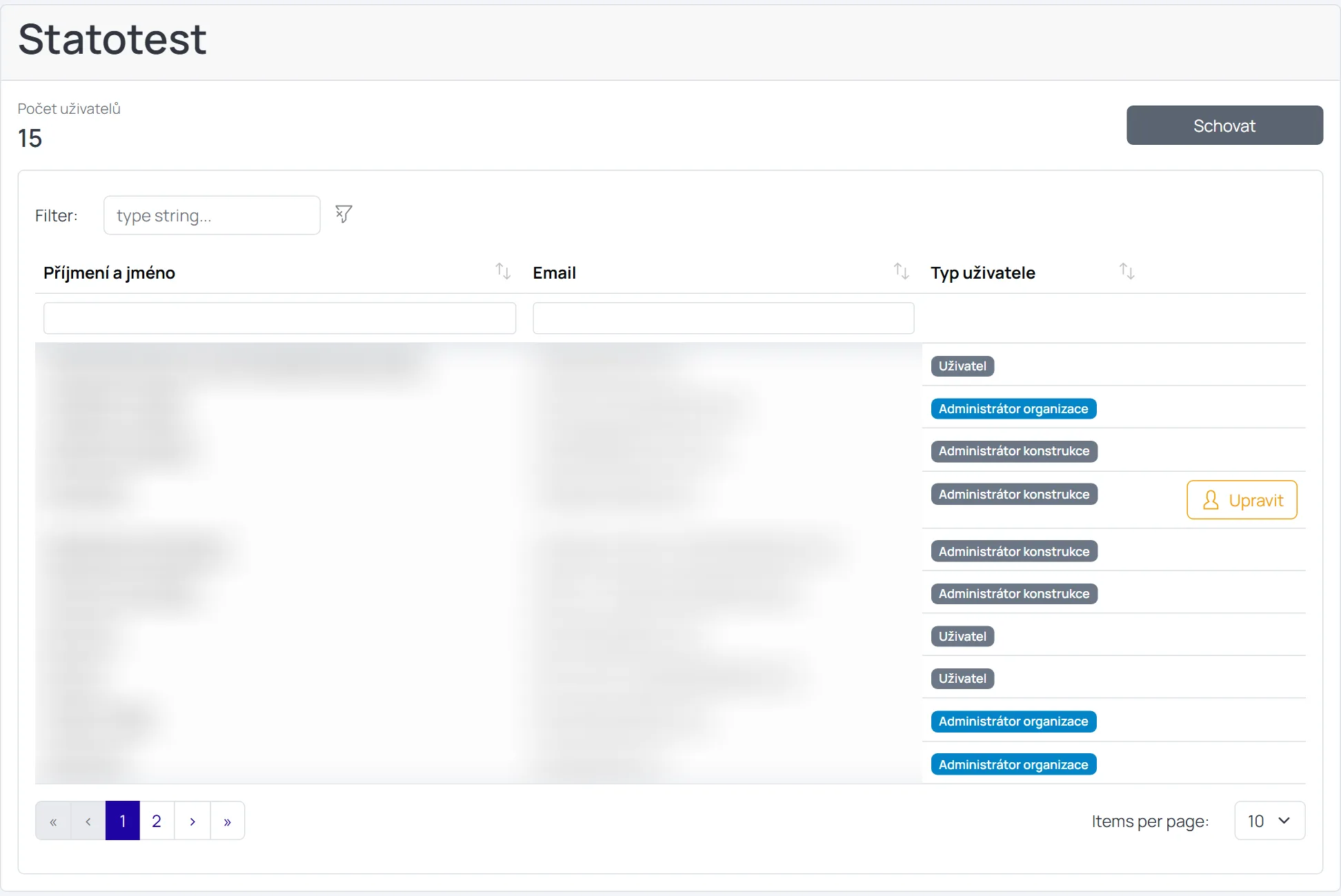Screen dimensions: 1341x896
Task: Sort by Příjmení a jméno column
Action: [503, 271]
